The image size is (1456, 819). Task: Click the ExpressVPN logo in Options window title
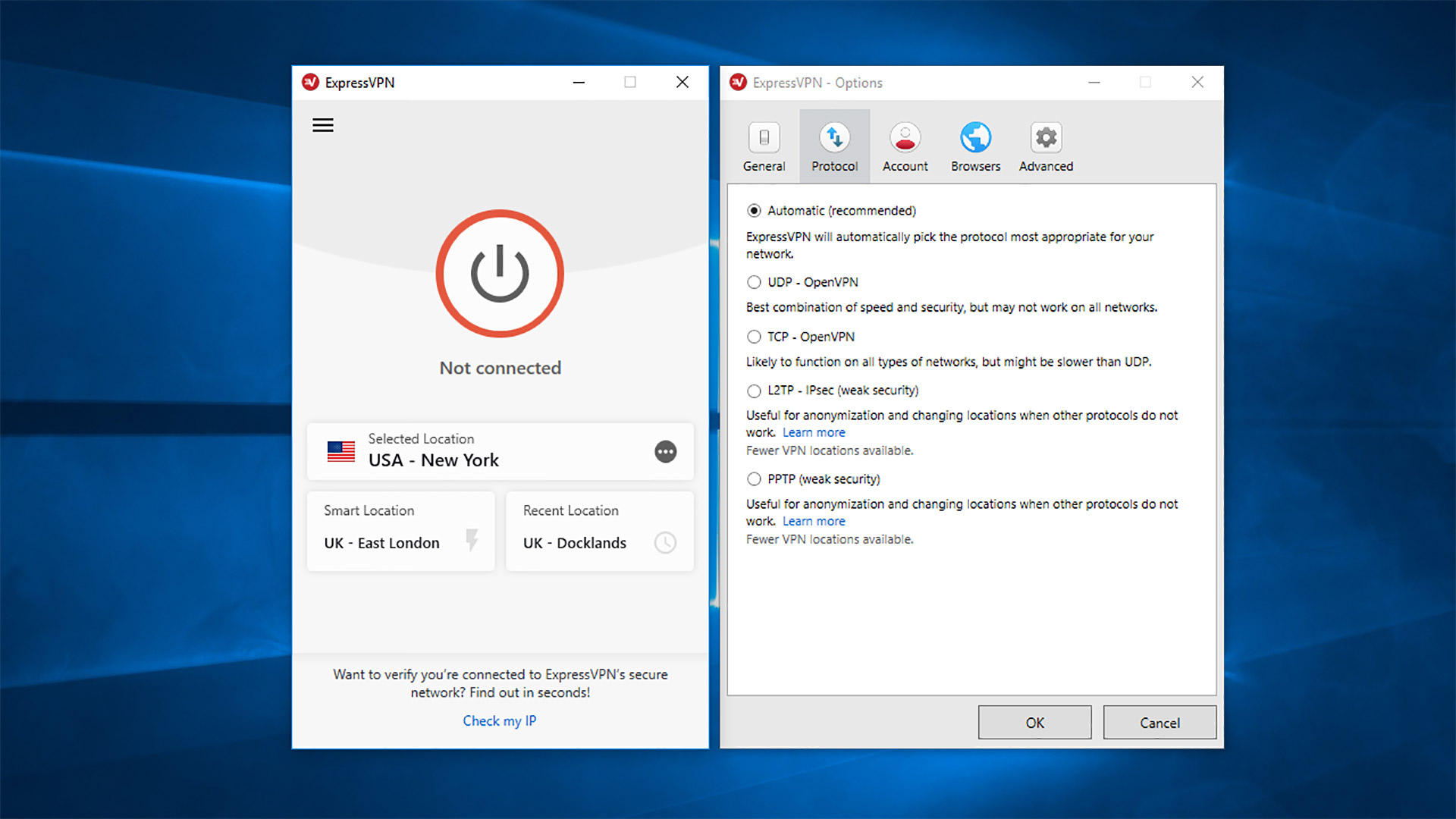coord(738,82)
